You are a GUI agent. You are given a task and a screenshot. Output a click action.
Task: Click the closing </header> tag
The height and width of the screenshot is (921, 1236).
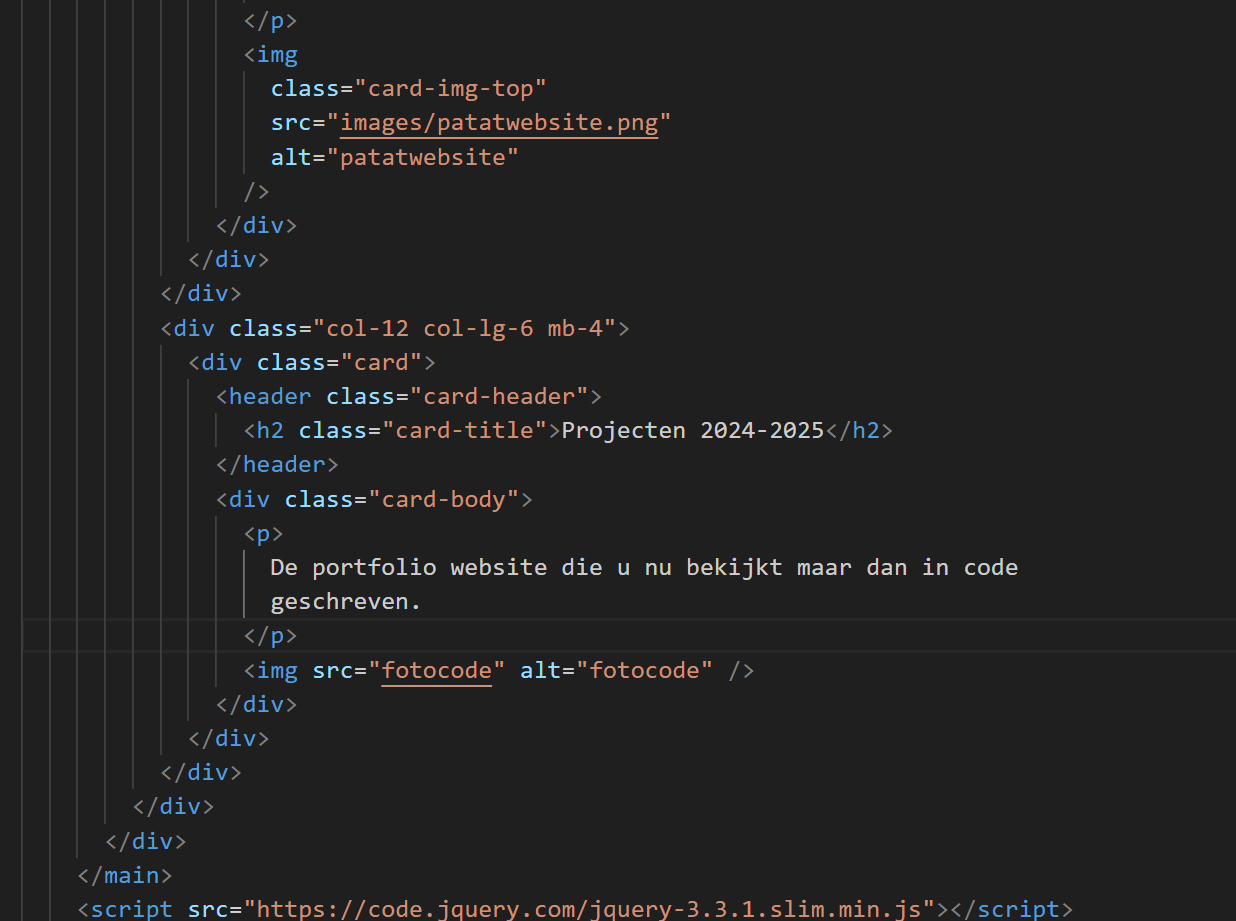click(278, 465)
